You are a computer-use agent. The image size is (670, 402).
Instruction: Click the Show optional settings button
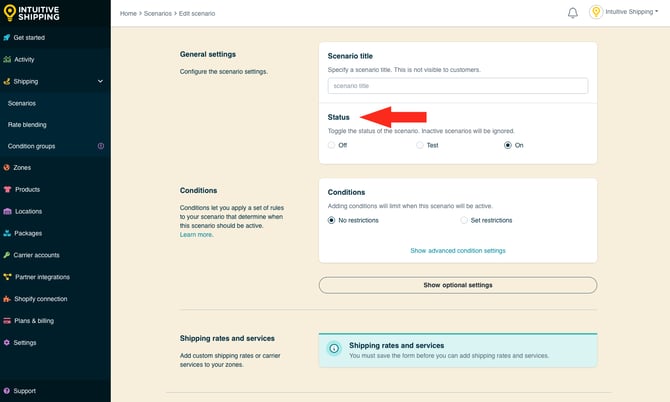tap(457, 285)
